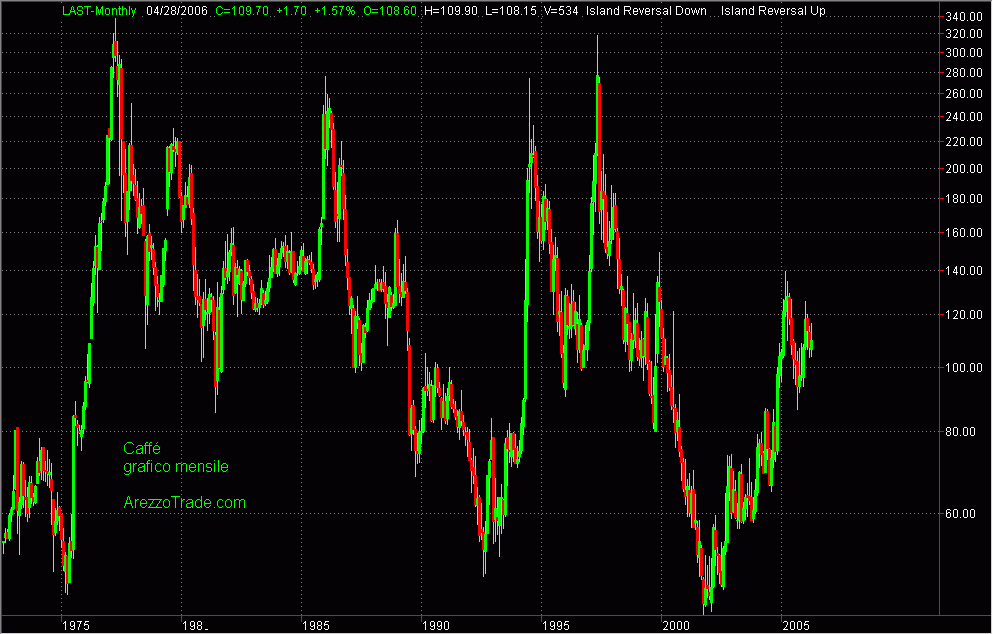The width and height of the screenshot is (993, 634).
Task: Select the 1990 year marker on time axis
Action: (436, 625)
